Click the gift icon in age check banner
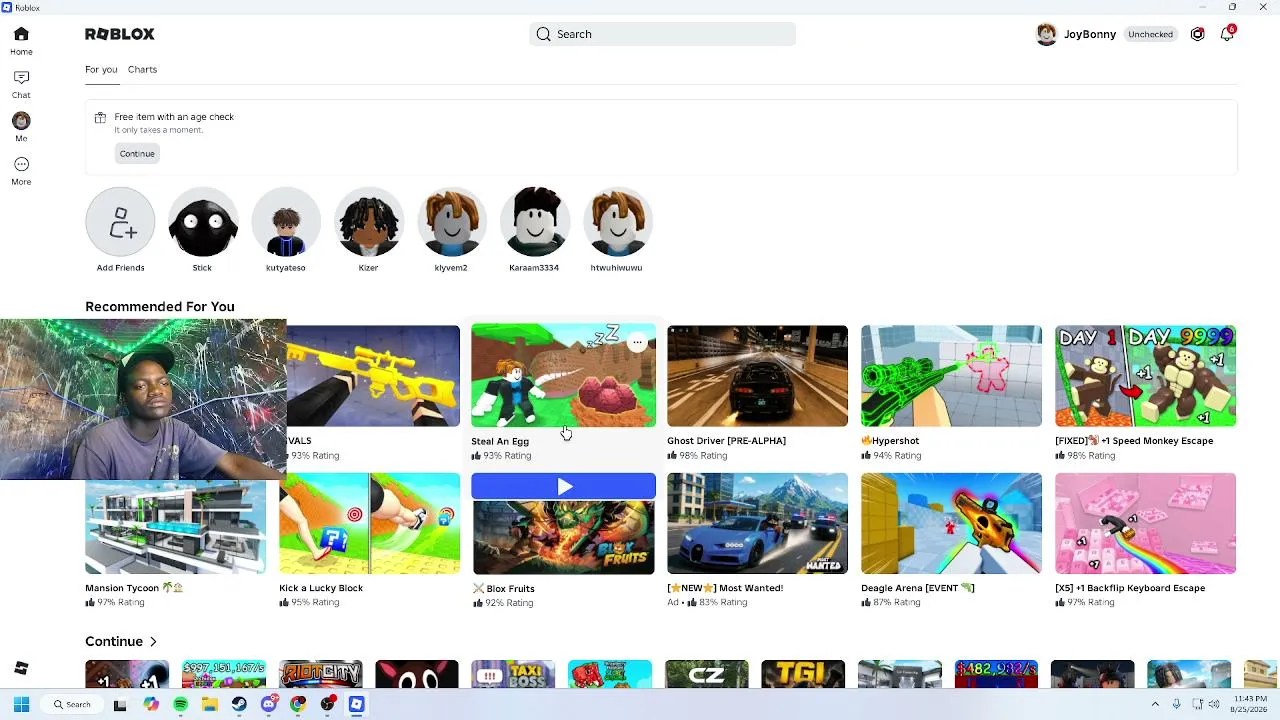Viewport: 1280px width, 720px height. coord(100,118)
